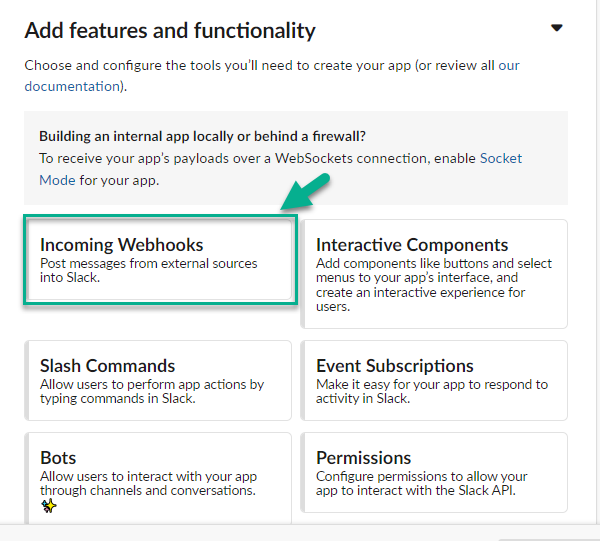600x541 pixels.
Task: Collapse the Add features and functionality section
Action: click(557, 28)
